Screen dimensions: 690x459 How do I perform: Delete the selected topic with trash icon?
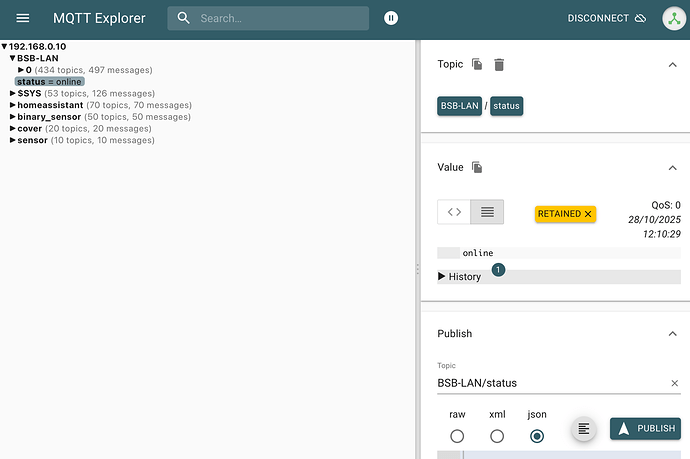[x=499, y=64]
